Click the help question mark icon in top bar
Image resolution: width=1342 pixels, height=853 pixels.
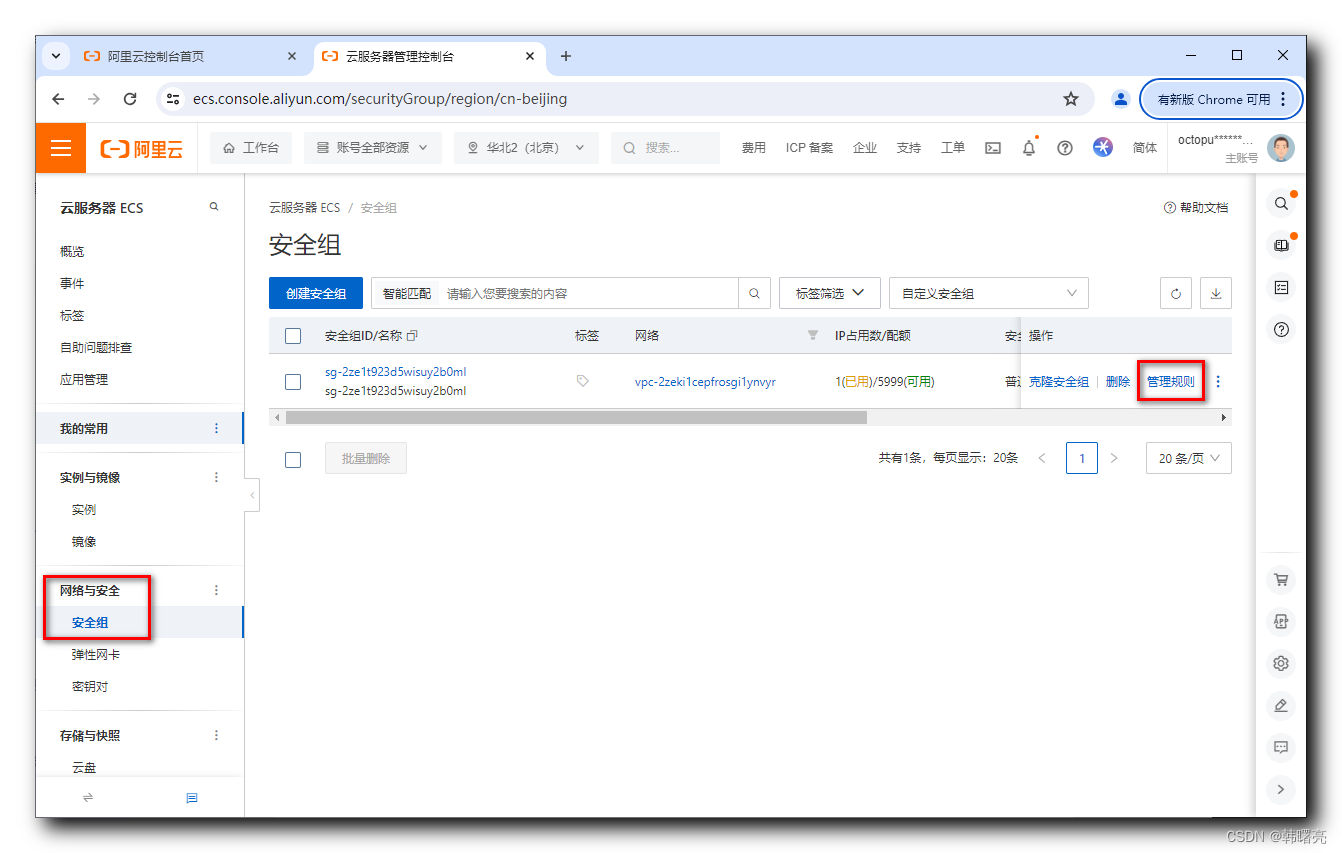click(x=1065, y=147)
